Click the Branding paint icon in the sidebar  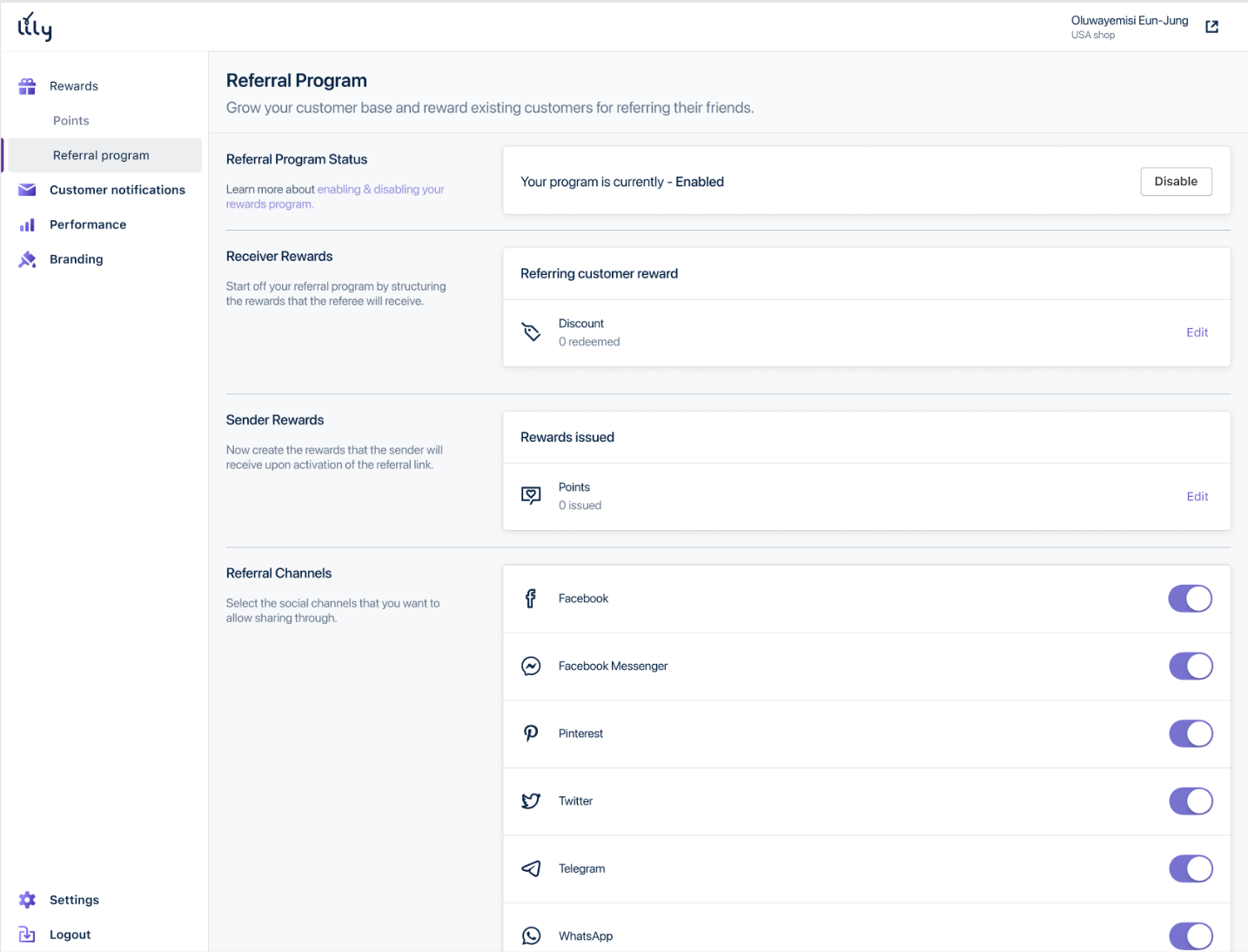click(x=27, y=259)
